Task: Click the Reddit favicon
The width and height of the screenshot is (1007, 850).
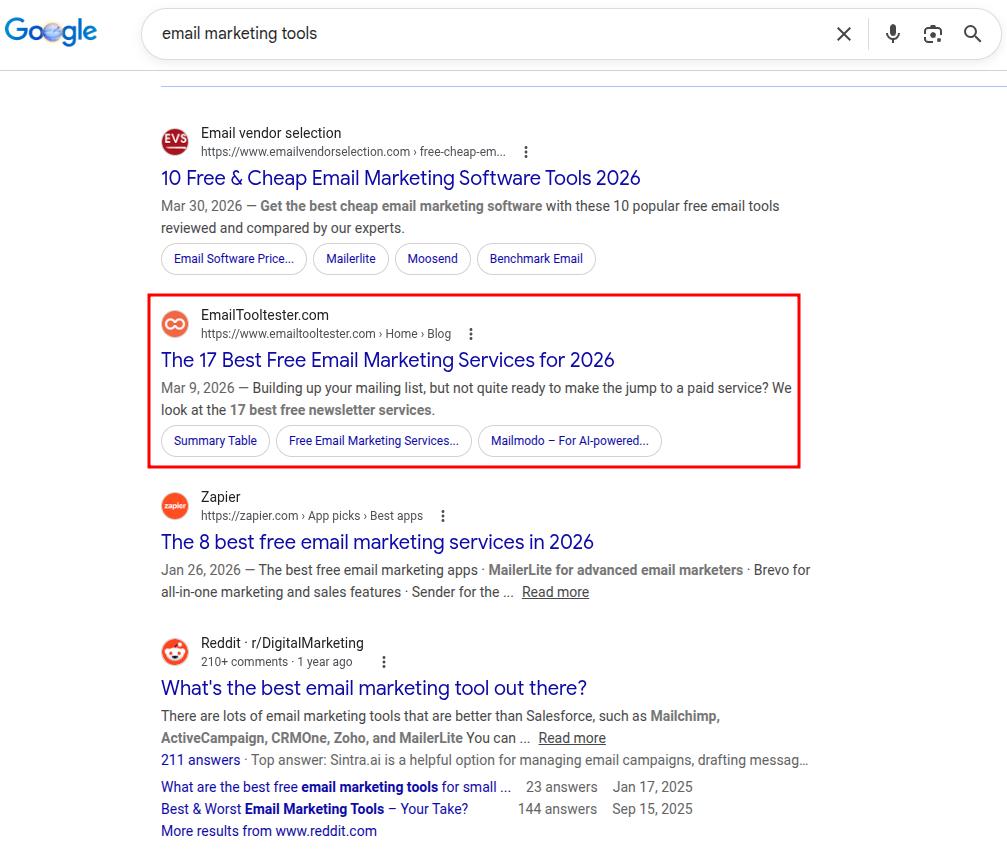Action: [x=175, y=651]
